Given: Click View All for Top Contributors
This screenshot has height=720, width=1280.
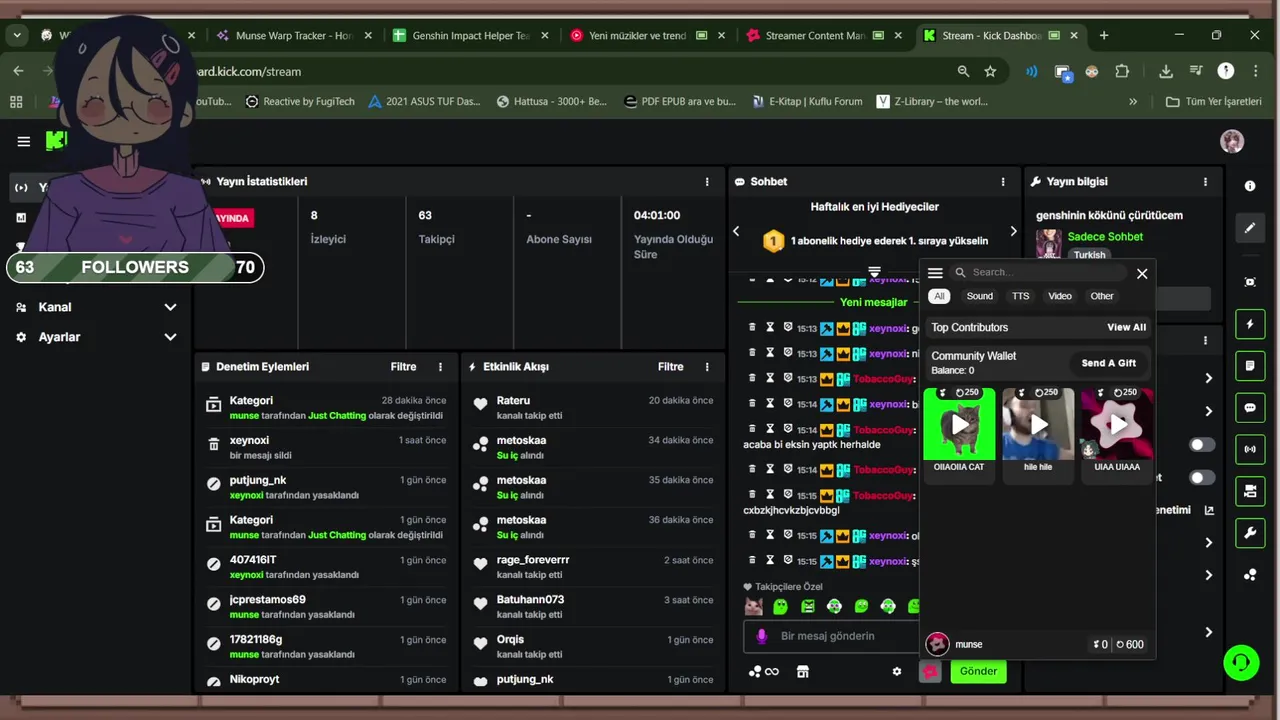Looking at the screenshot, I should click(1126, 327).
